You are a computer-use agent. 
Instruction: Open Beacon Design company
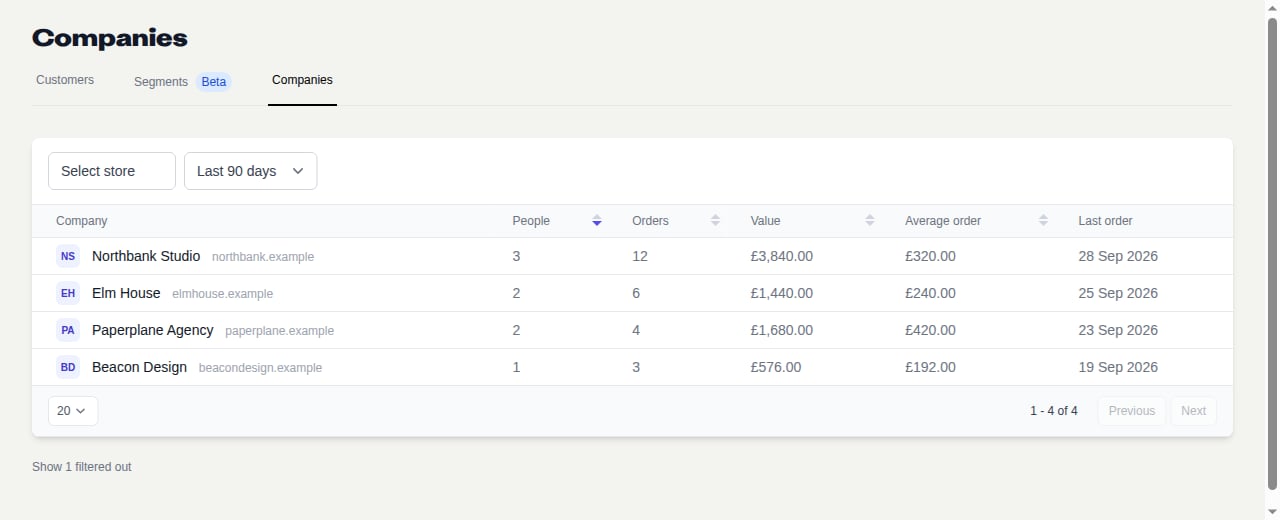click(139, 367)
